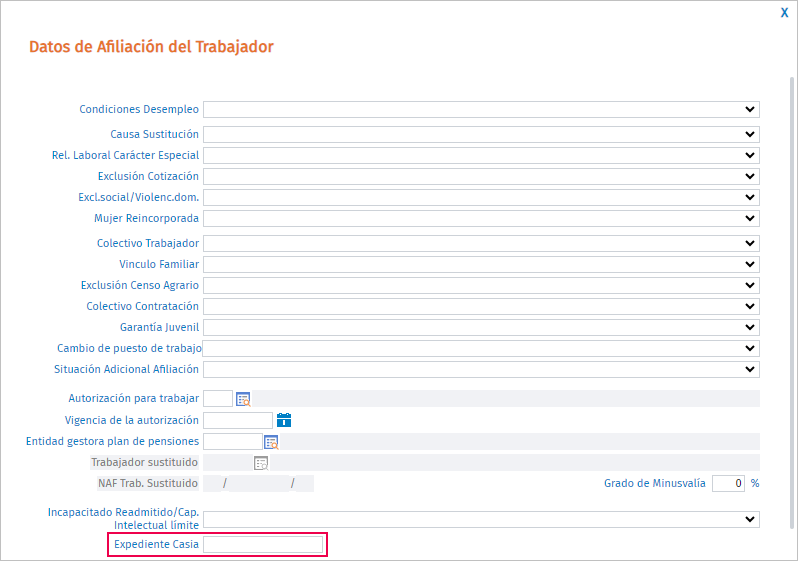Open the Causa Sustitución dropdown
The width and height of the screenshot is (798, 561).
(x=481, y=134)
